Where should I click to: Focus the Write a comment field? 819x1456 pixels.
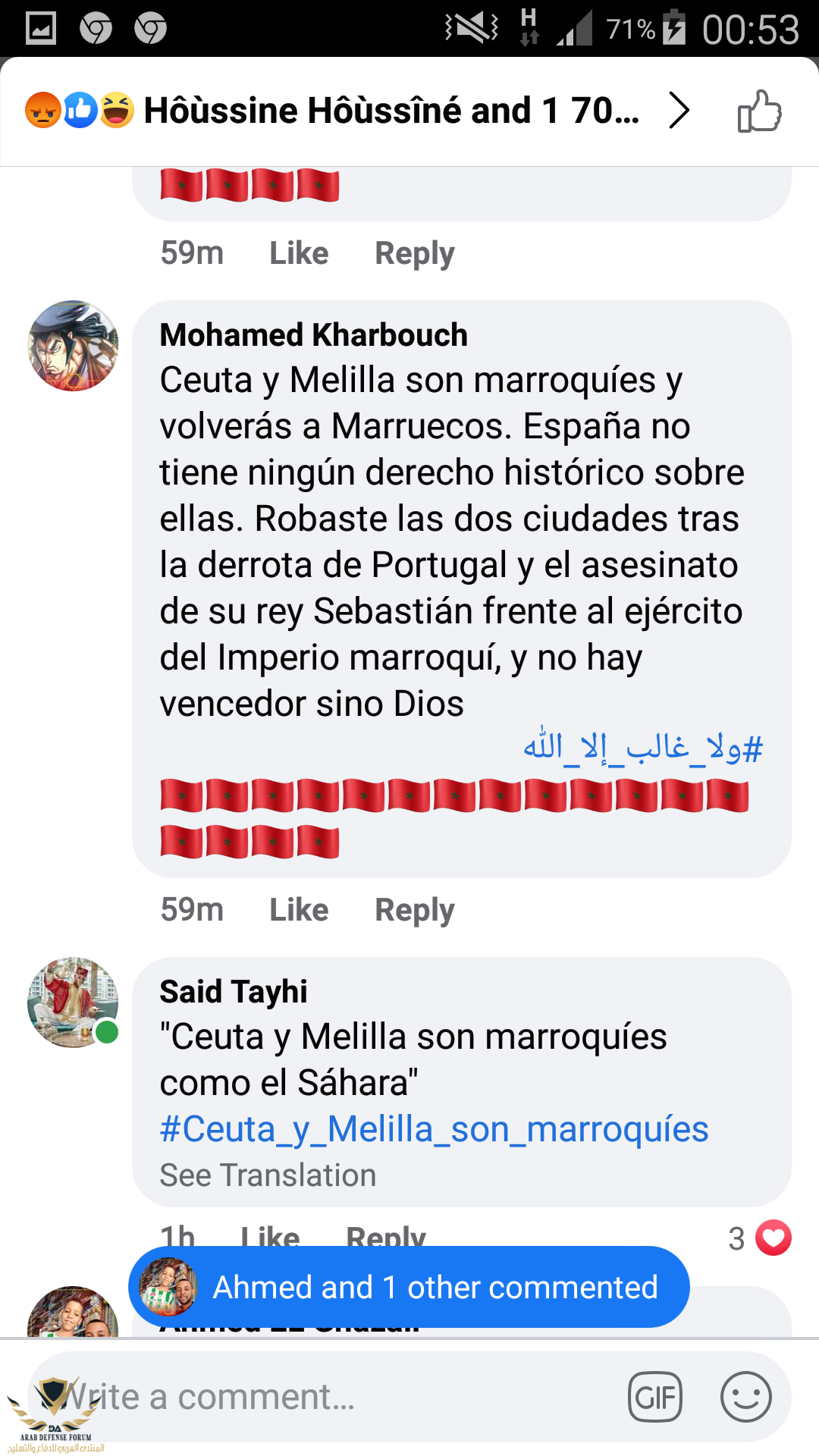click(x=326, y=1397)
